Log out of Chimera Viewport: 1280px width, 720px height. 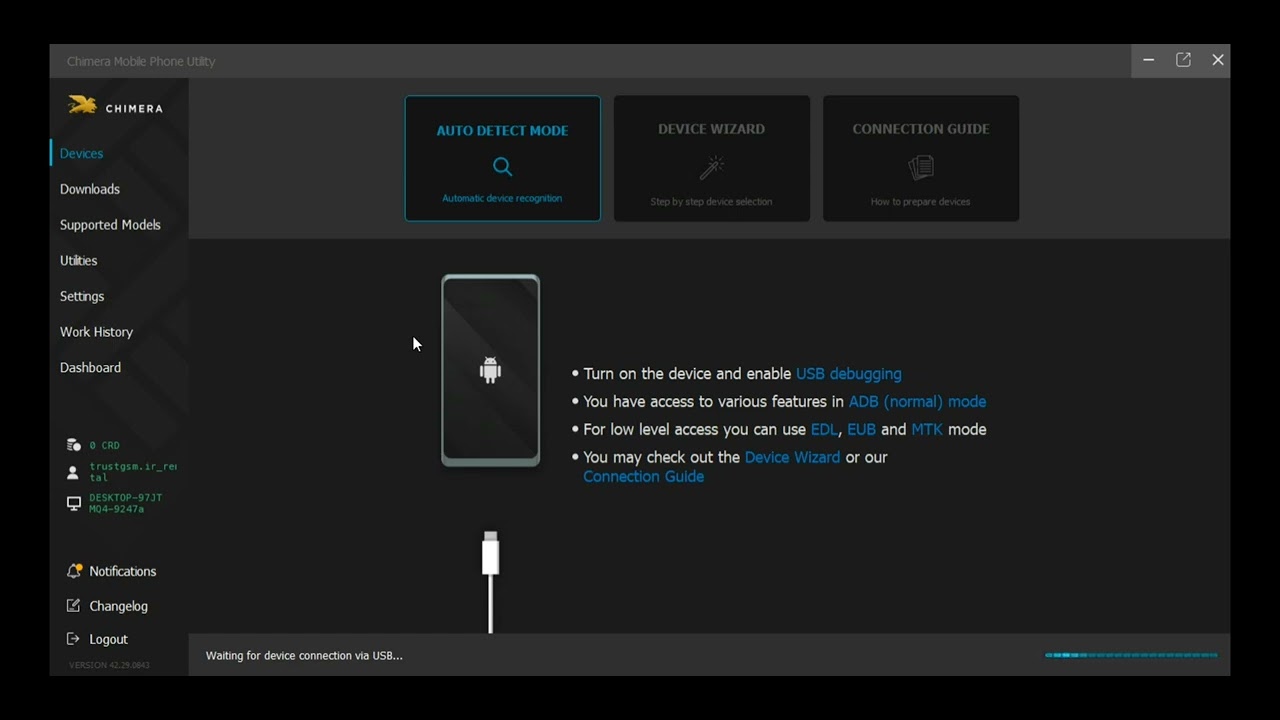click(108, 639)
